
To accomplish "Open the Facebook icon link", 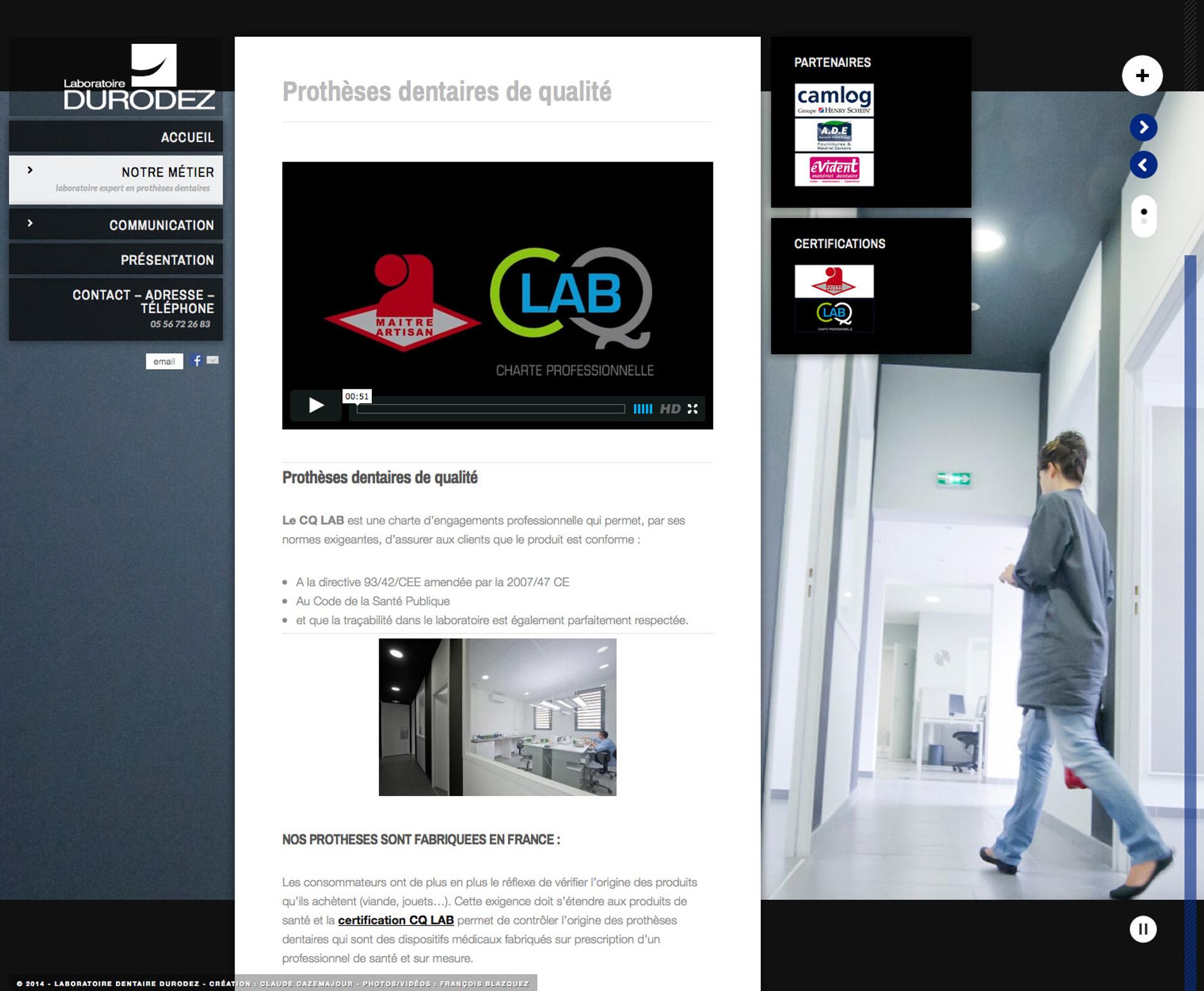I will pyautogui.click(x=197, y=360).
